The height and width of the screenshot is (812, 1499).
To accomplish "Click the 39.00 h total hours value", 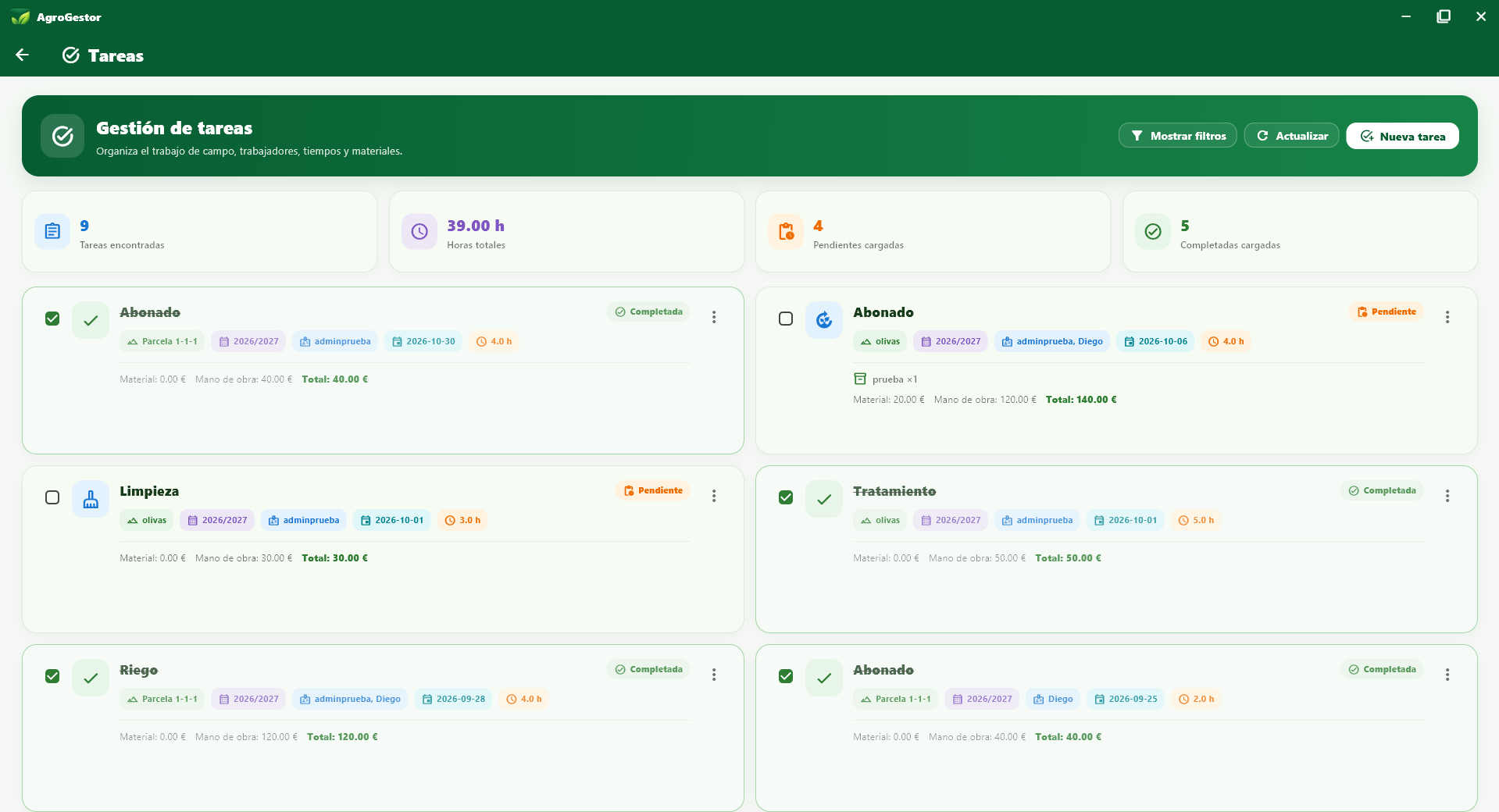I will coord(476,226).
